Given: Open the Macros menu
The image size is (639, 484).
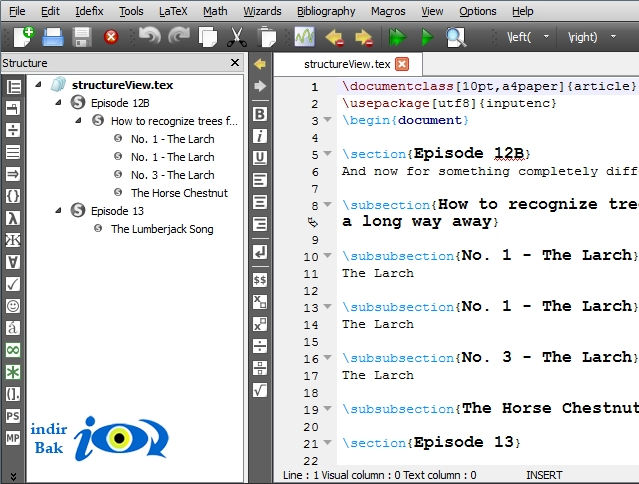Looking at the screenshot, I should pos(388,11).
